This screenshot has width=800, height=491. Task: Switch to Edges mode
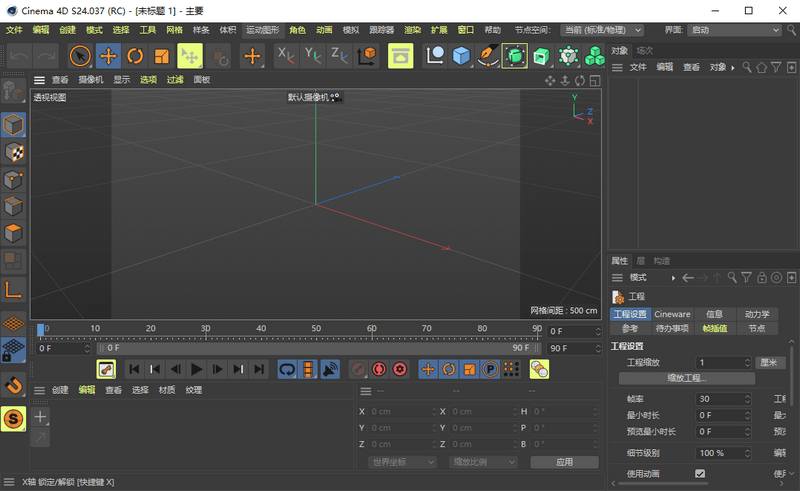13,207
